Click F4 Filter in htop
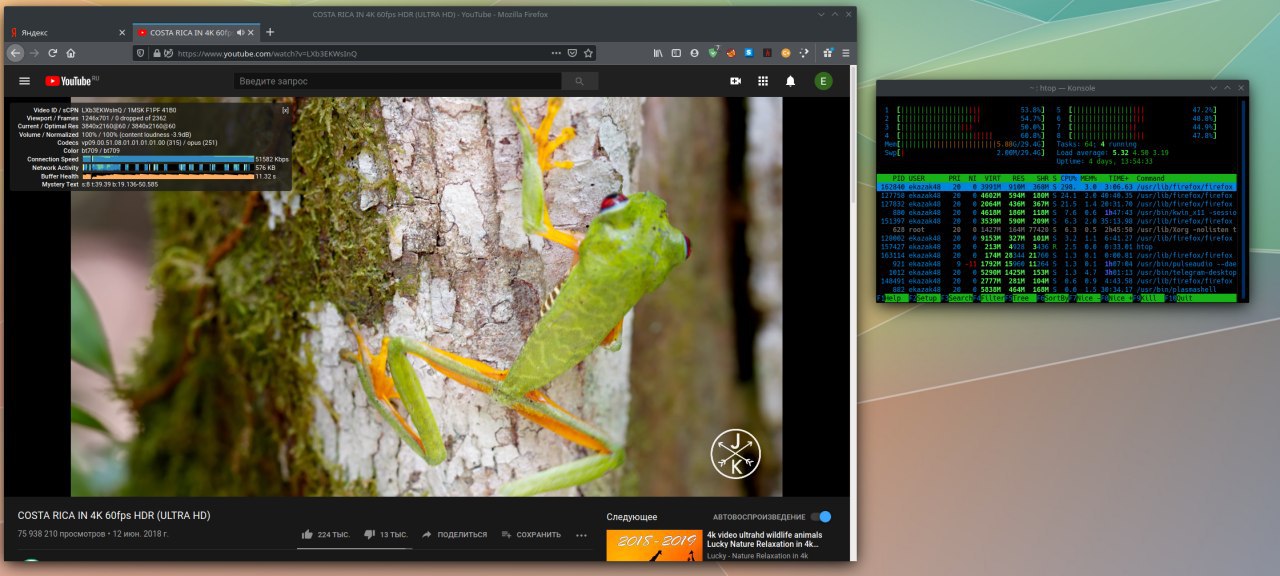Screen dimensions: 1280x576 pyautogui.click(x=991, y=298)
